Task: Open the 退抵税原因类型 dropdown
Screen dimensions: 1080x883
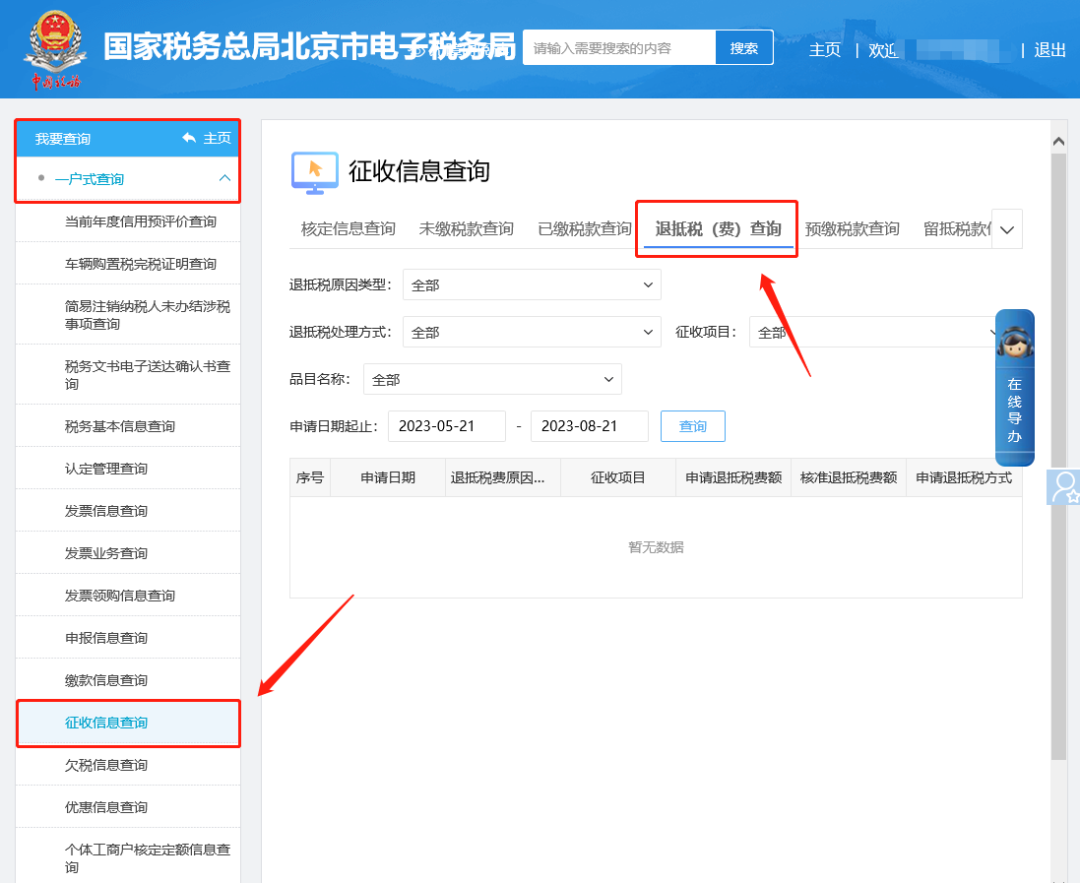Action: [x=531, y=285]
